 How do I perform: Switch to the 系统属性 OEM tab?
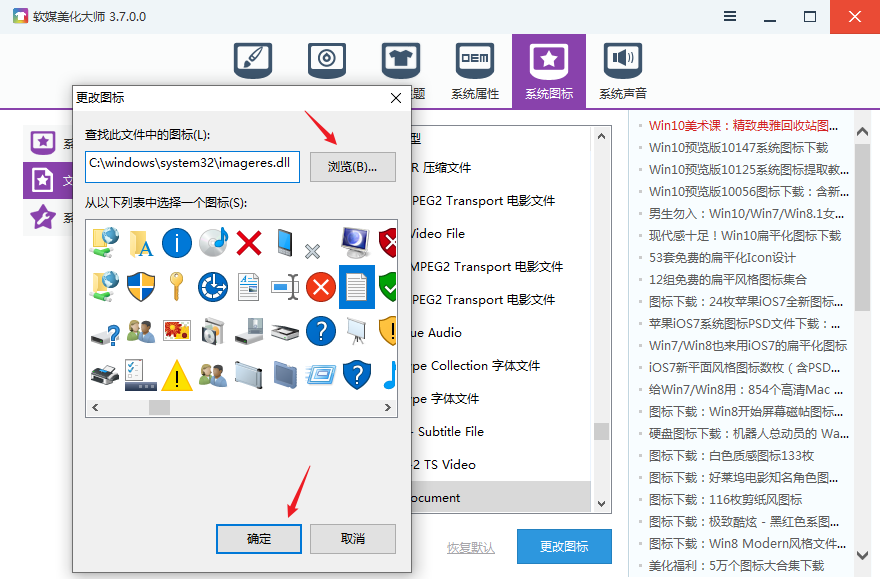[475, 70]
